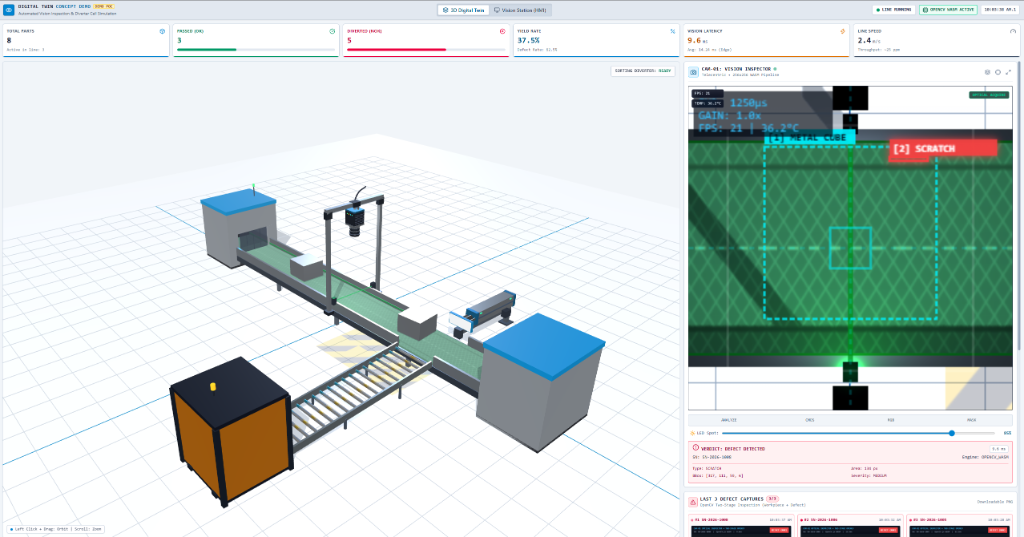Select the RGB view mode tab

click(x=891, y=420)
